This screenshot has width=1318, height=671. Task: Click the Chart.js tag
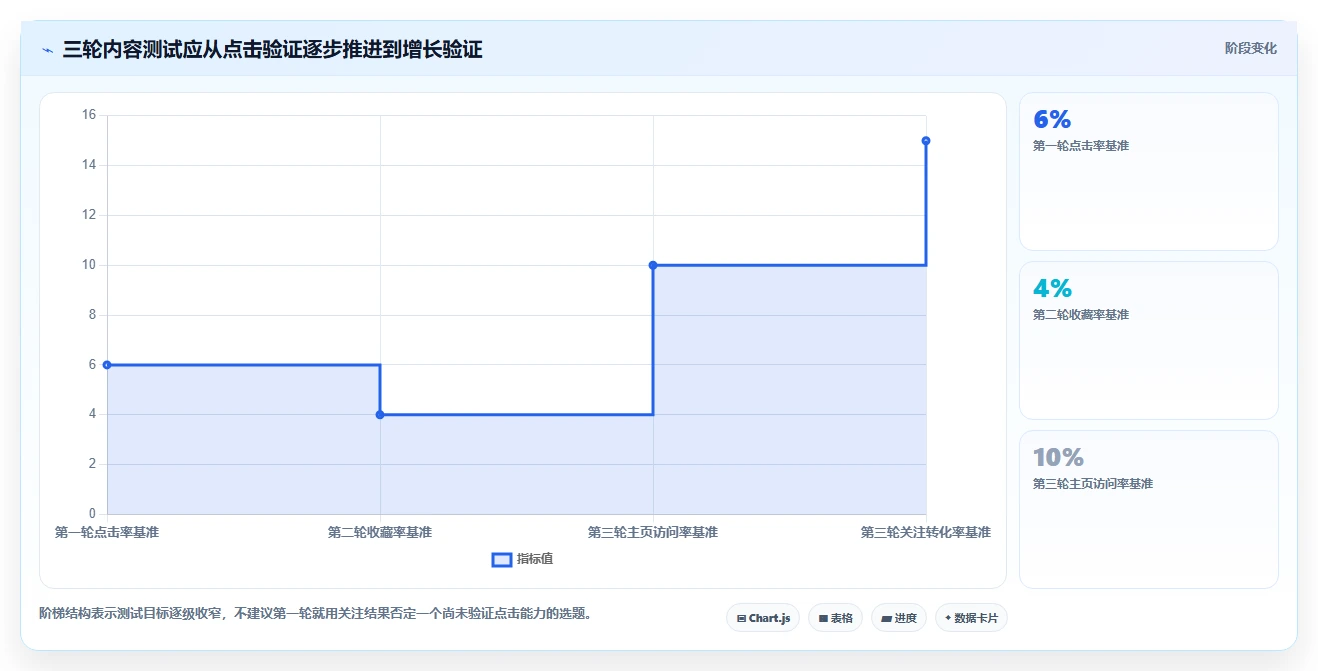(x=763, y=618)
